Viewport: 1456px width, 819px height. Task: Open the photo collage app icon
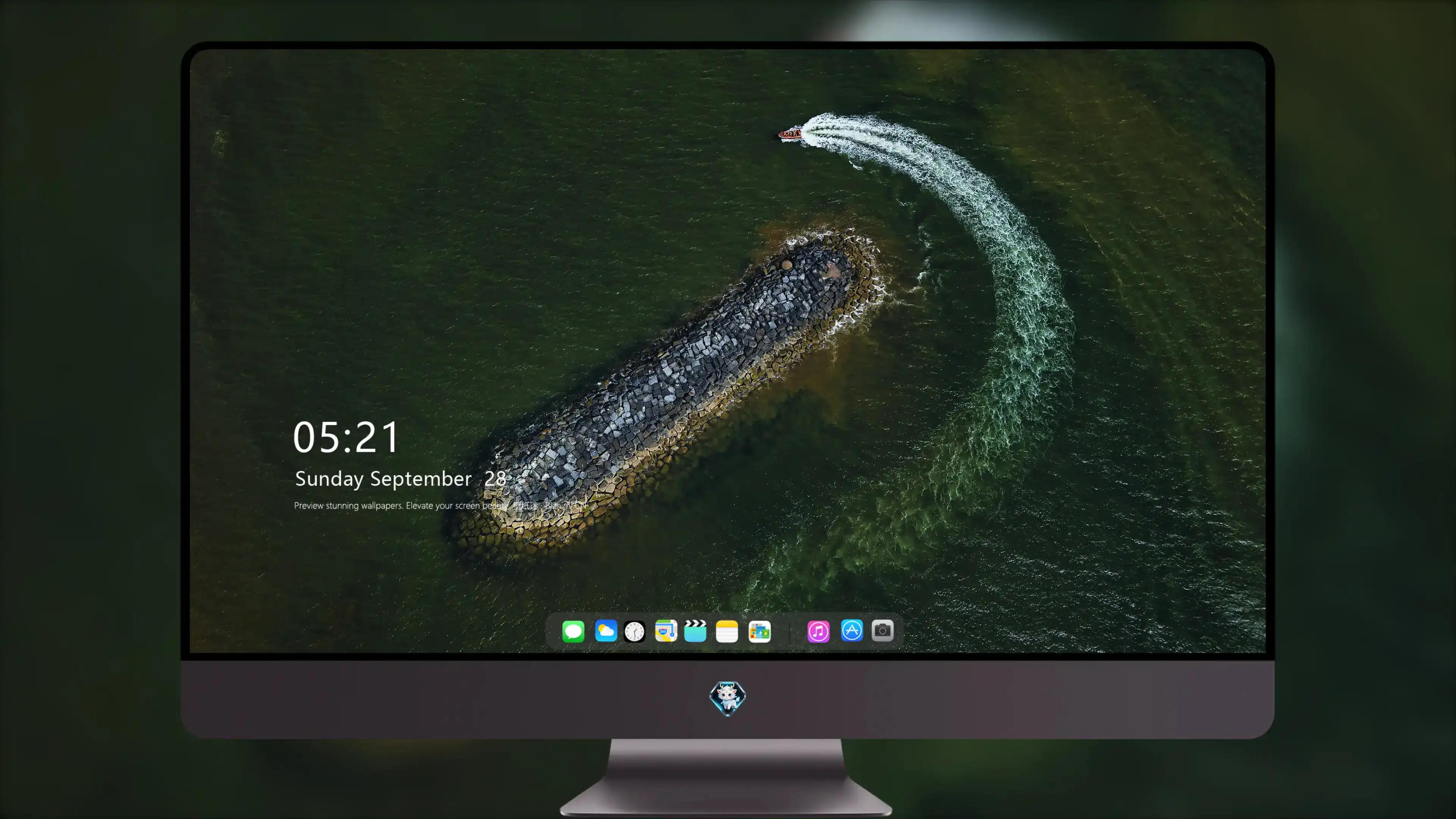pyautogui.click(x=759, y=631)
